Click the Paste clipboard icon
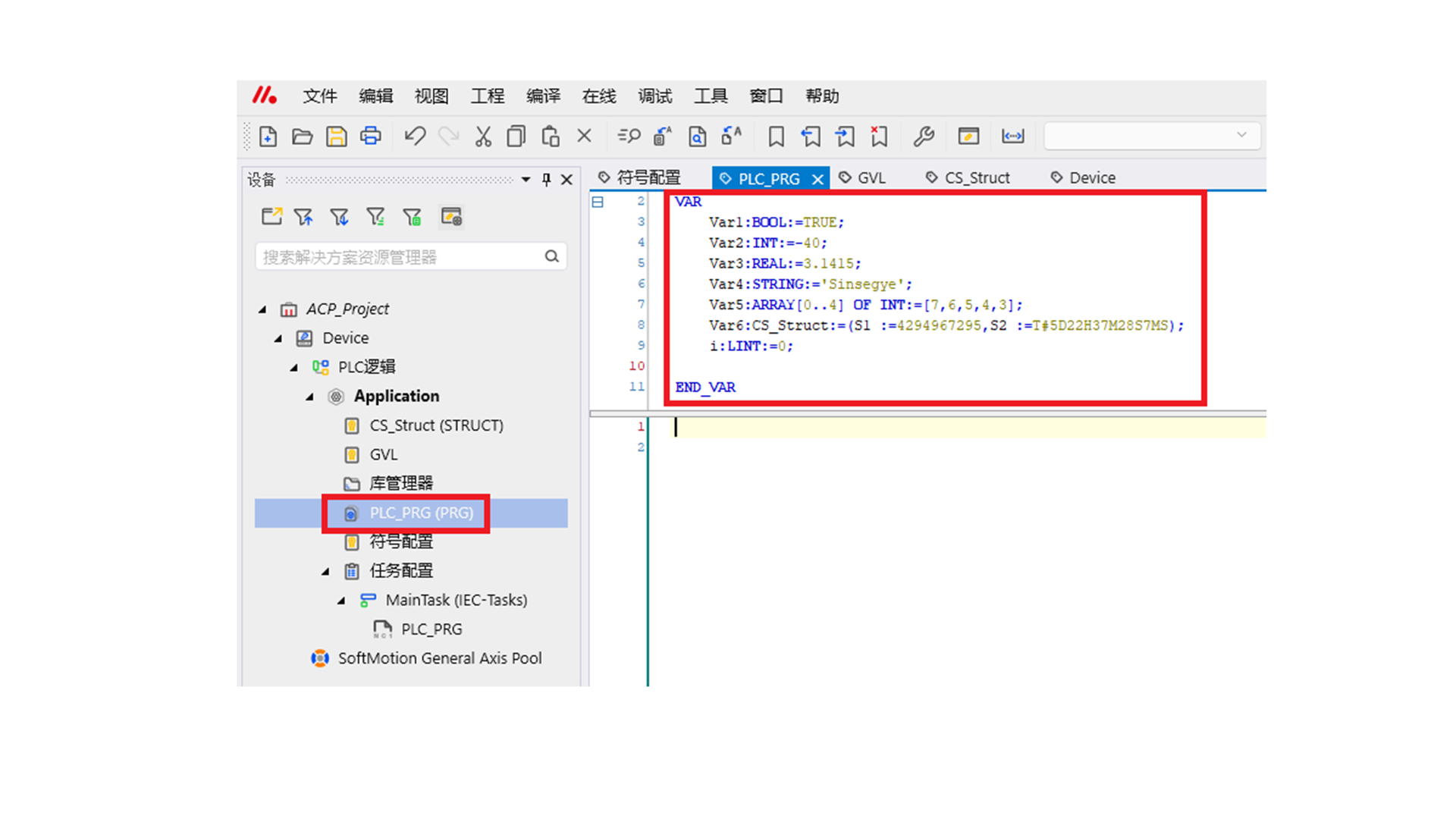Screen dimensions: 1456x819 pyautogui.click(x=551, y=136)
